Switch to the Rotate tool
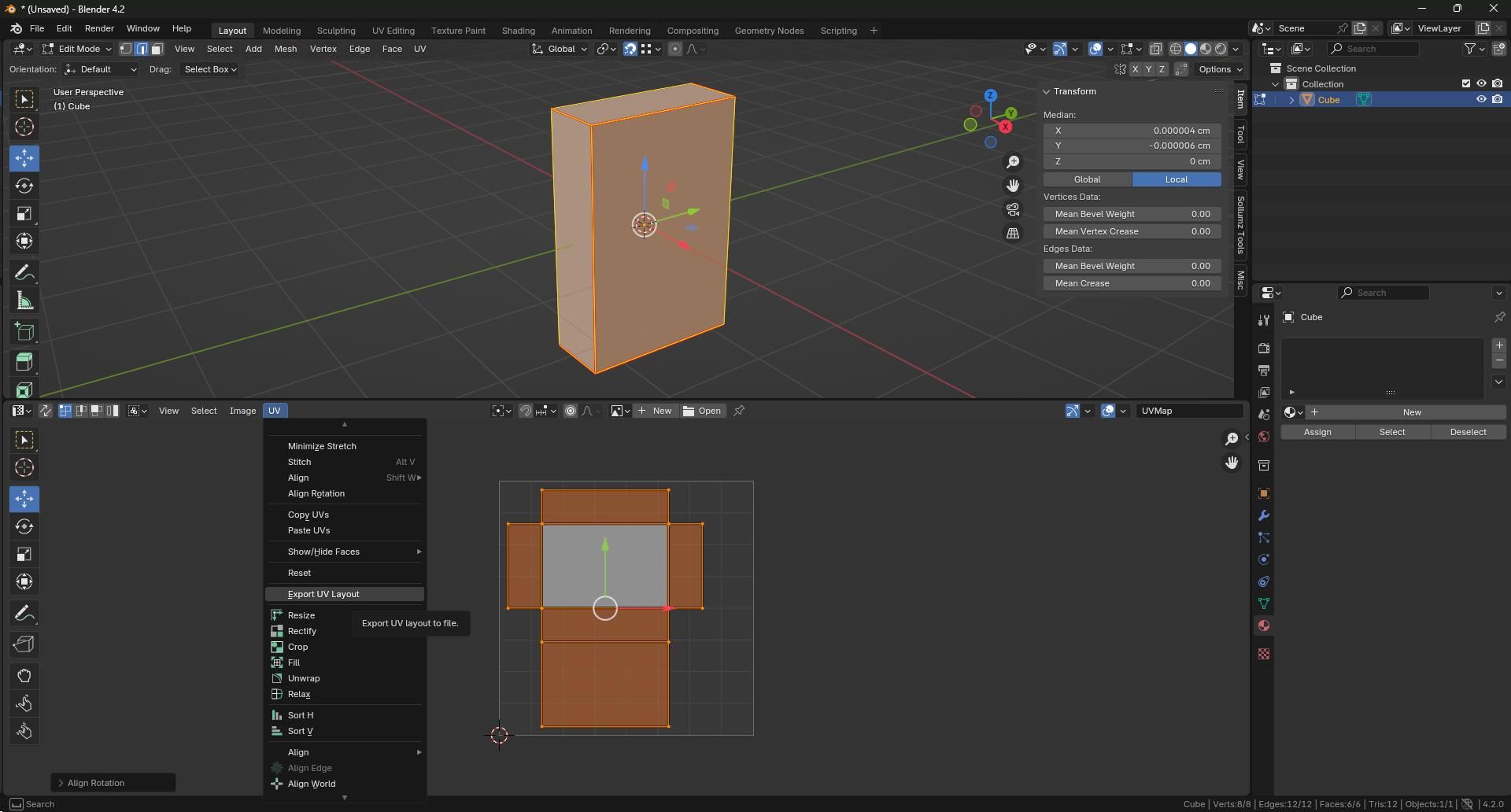1511x812 pixels. coord(24,186)
